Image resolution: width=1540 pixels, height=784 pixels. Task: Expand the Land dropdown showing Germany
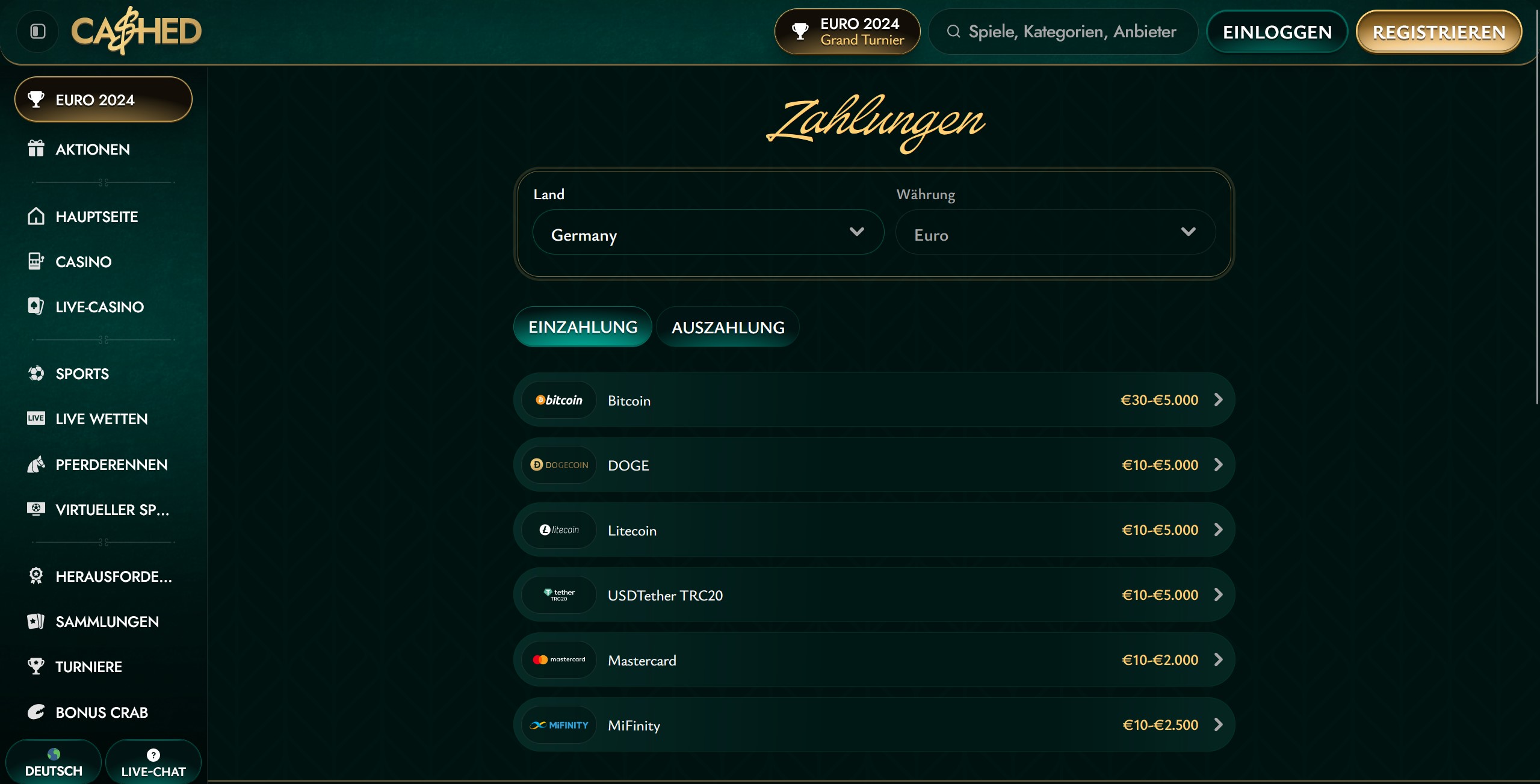click(x=708, y=232)
